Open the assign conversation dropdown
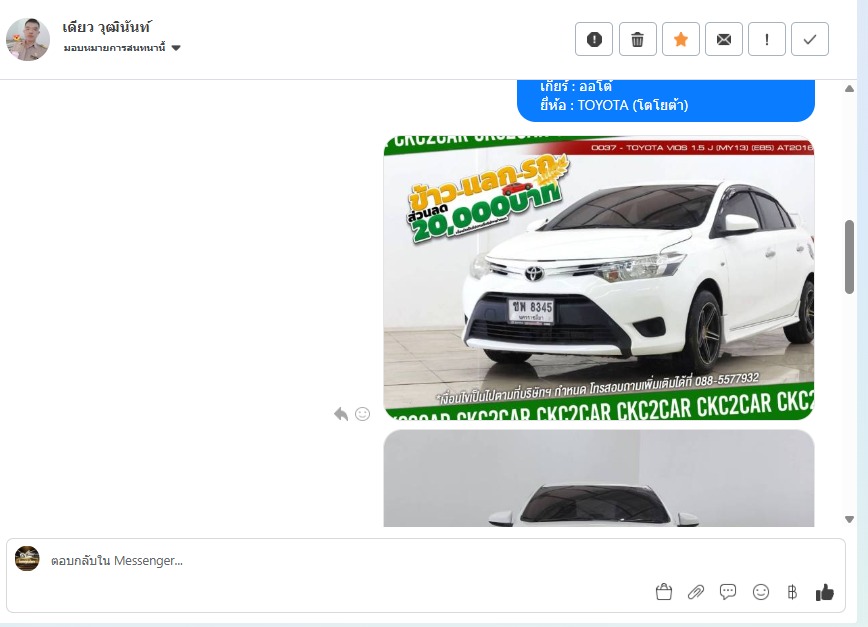The height and width of the screenshot is (627, 868). (114, 48)
